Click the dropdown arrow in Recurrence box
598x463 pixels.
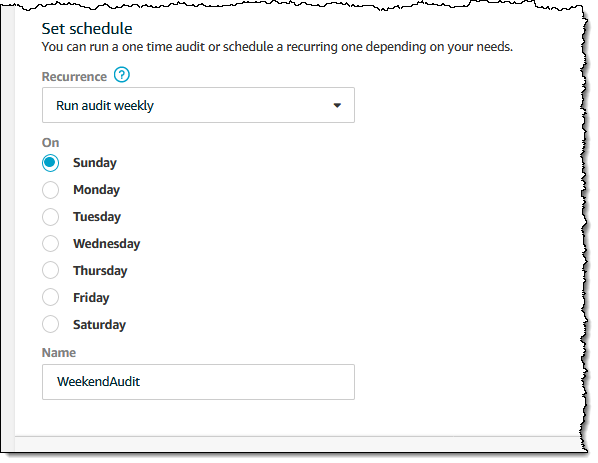point(337,105)
